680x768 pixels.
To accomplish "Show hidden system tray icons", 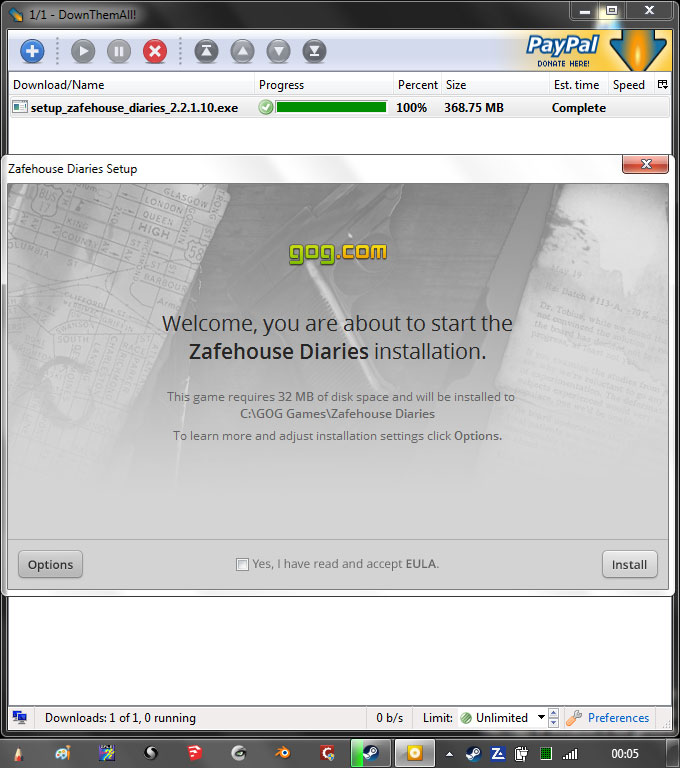I will (x=449, y=754).
